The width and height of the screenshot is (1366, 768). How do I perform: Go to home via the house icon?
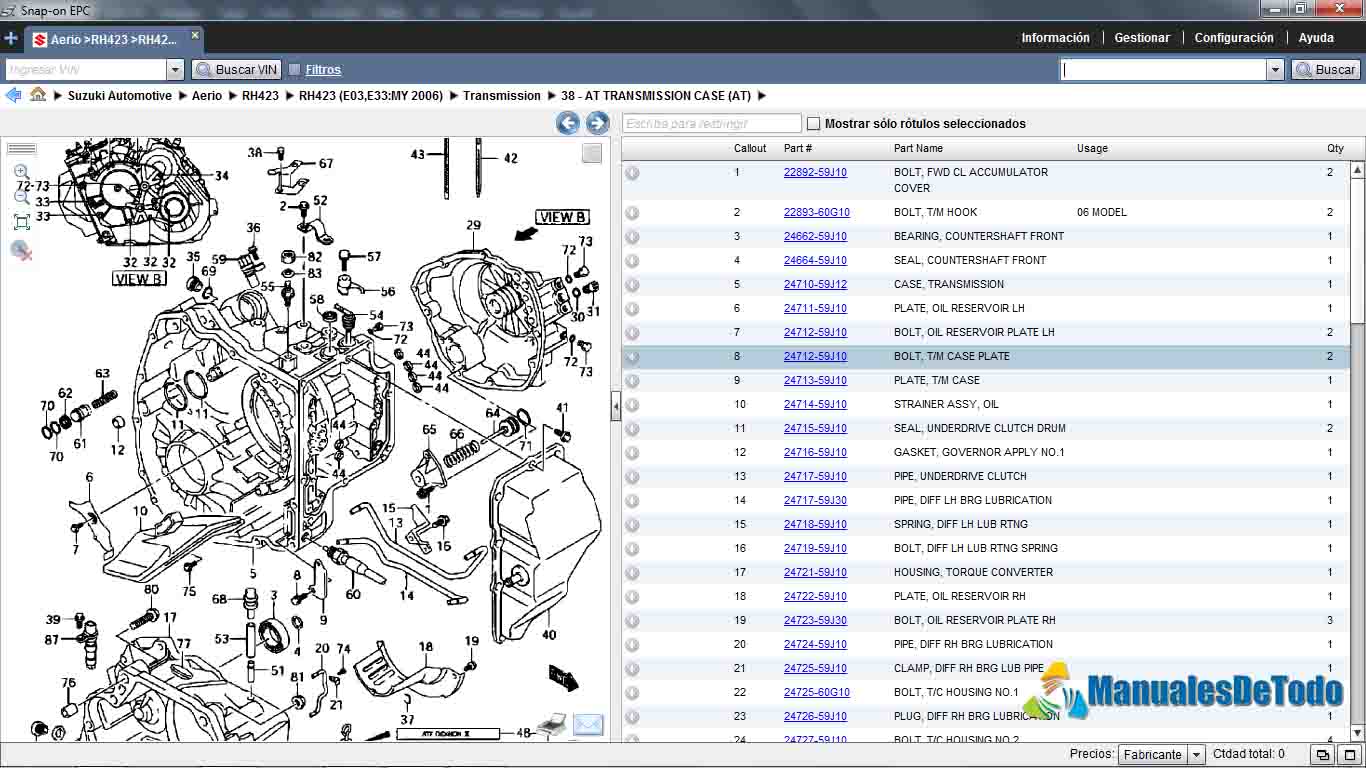(38, 94)
